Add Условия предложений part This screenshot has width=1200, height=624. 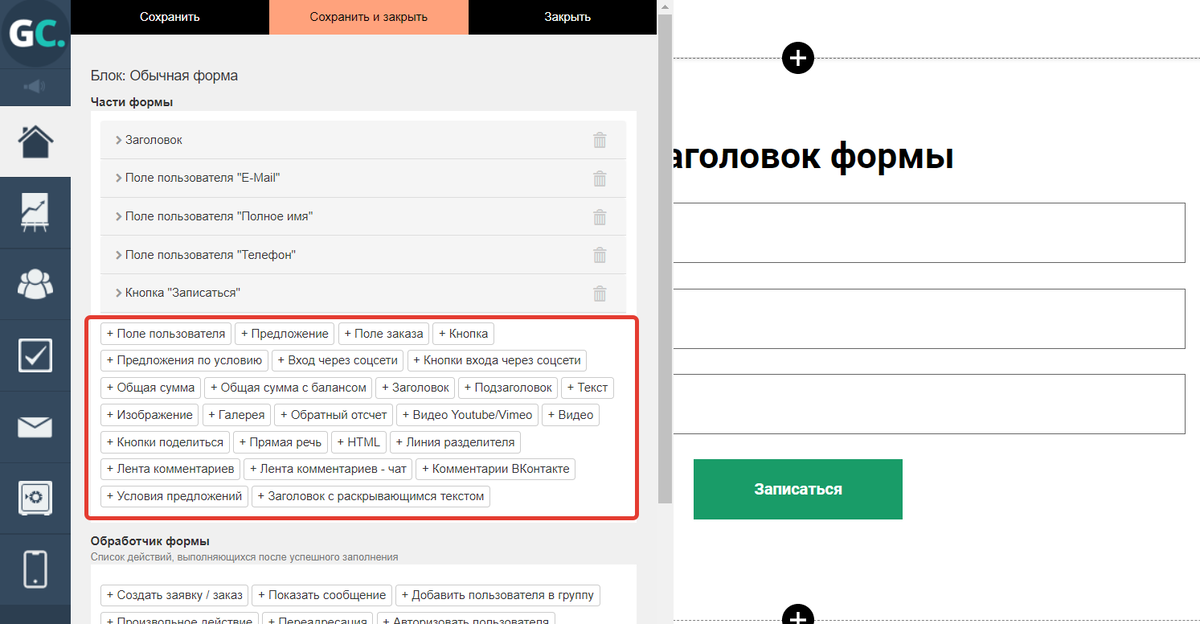click(174, 495)
